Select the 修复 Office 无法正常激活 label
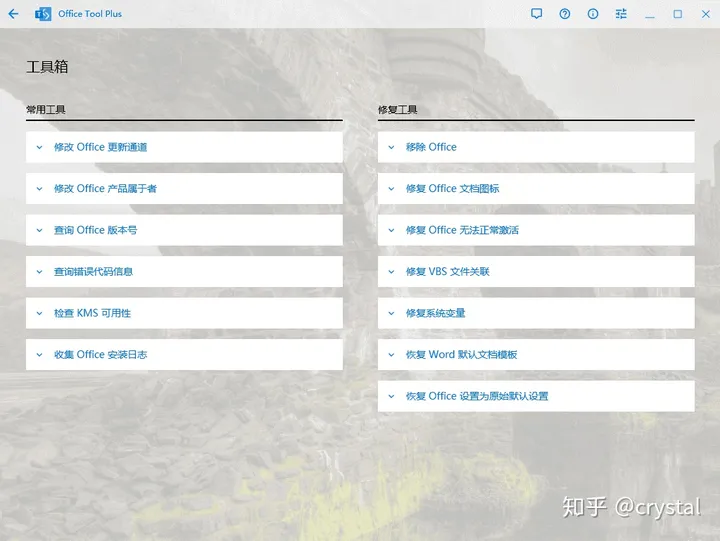 (x=462, y=230)
